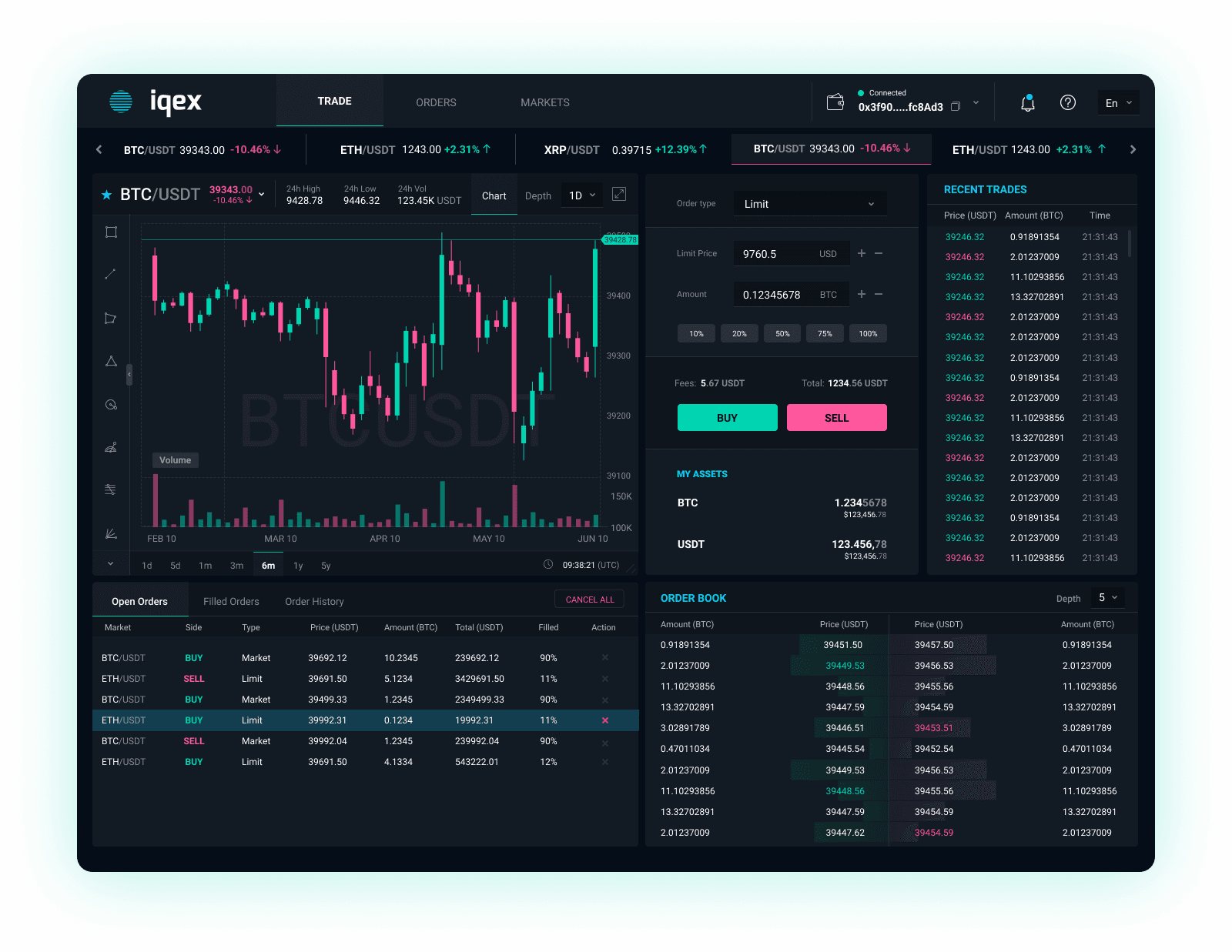The height and width of the screenshot is (952, 1232).
Task: Select the 6m chart range
Action: [268, 565]
